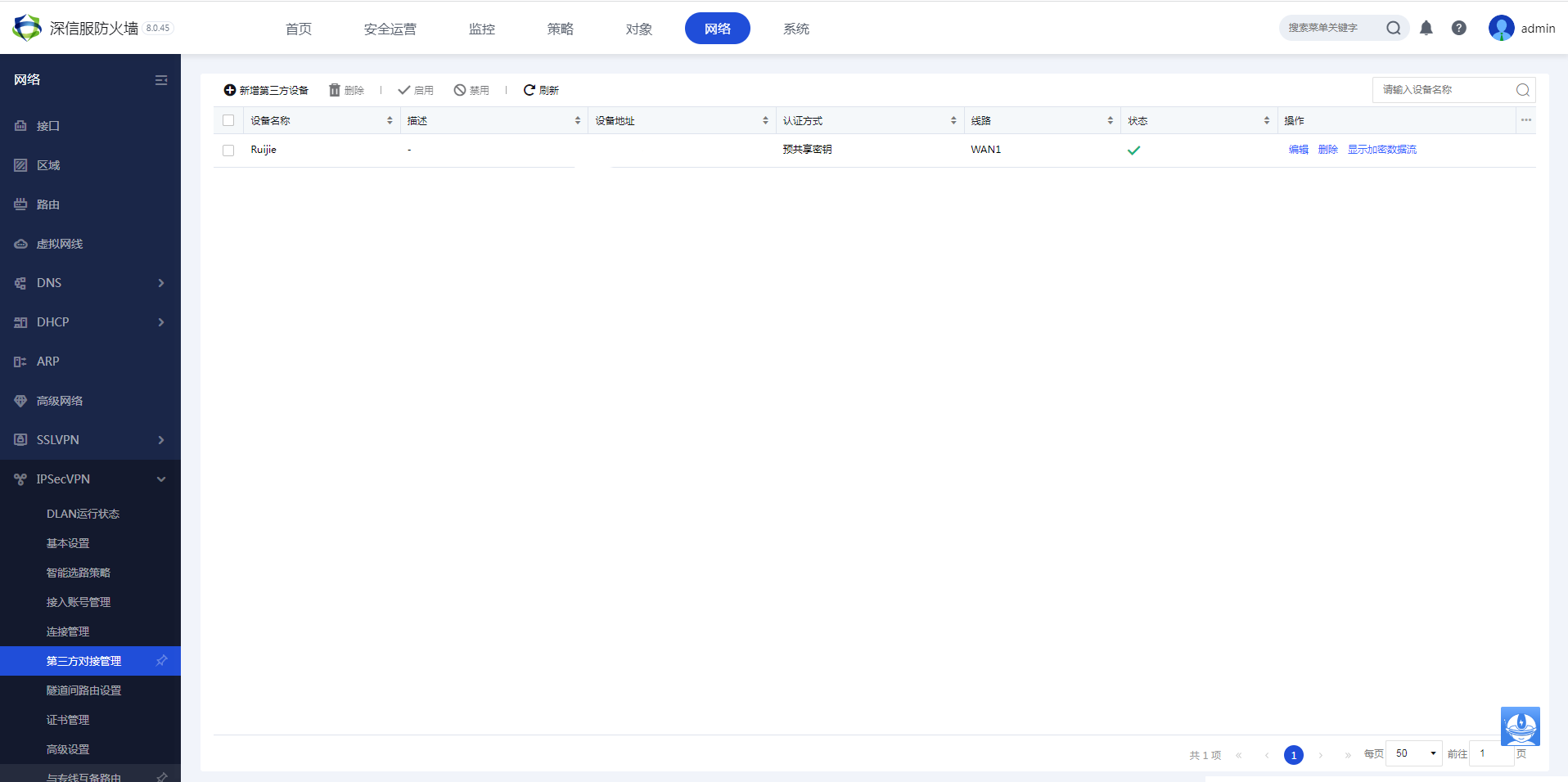Screen dimensions: 1568x782
Task: Click the 删除 toolbar button
Action: coord(346,90)
